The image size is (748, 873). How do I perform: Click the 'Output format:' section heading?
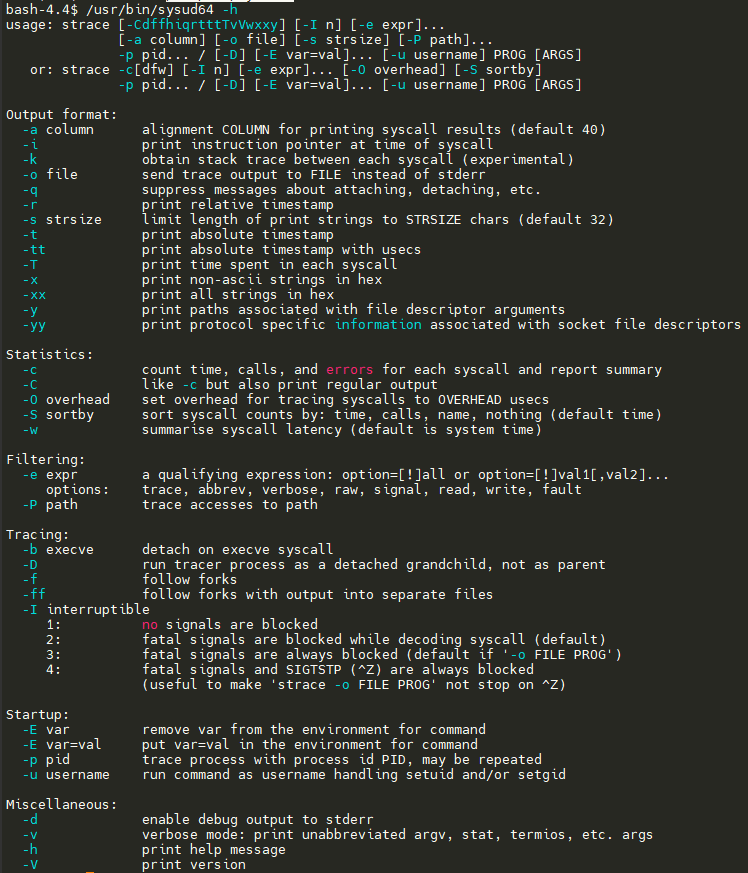[62, 115]
